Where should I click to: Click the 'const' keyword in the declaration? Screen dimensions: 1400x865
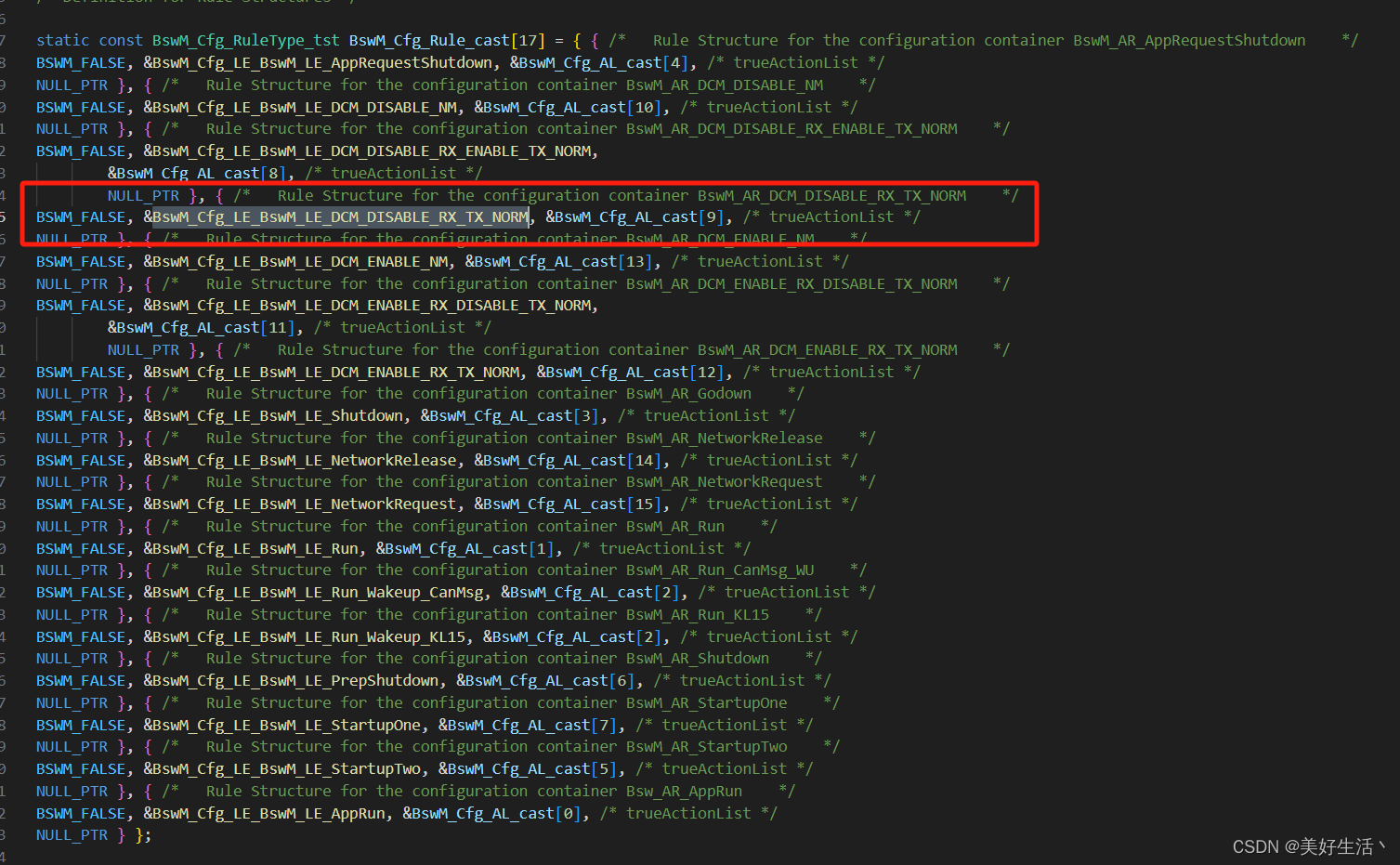click(x=121, y=40)
